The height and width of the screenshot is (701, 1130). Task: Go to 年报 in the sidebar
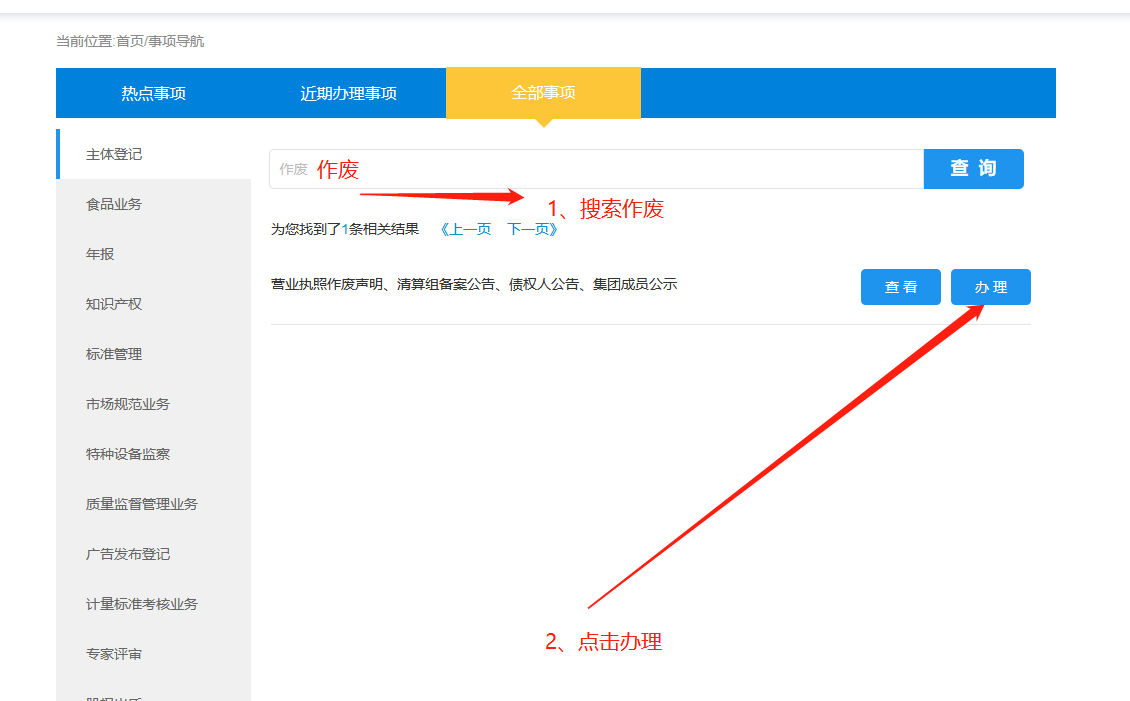(x=100, y=254)
